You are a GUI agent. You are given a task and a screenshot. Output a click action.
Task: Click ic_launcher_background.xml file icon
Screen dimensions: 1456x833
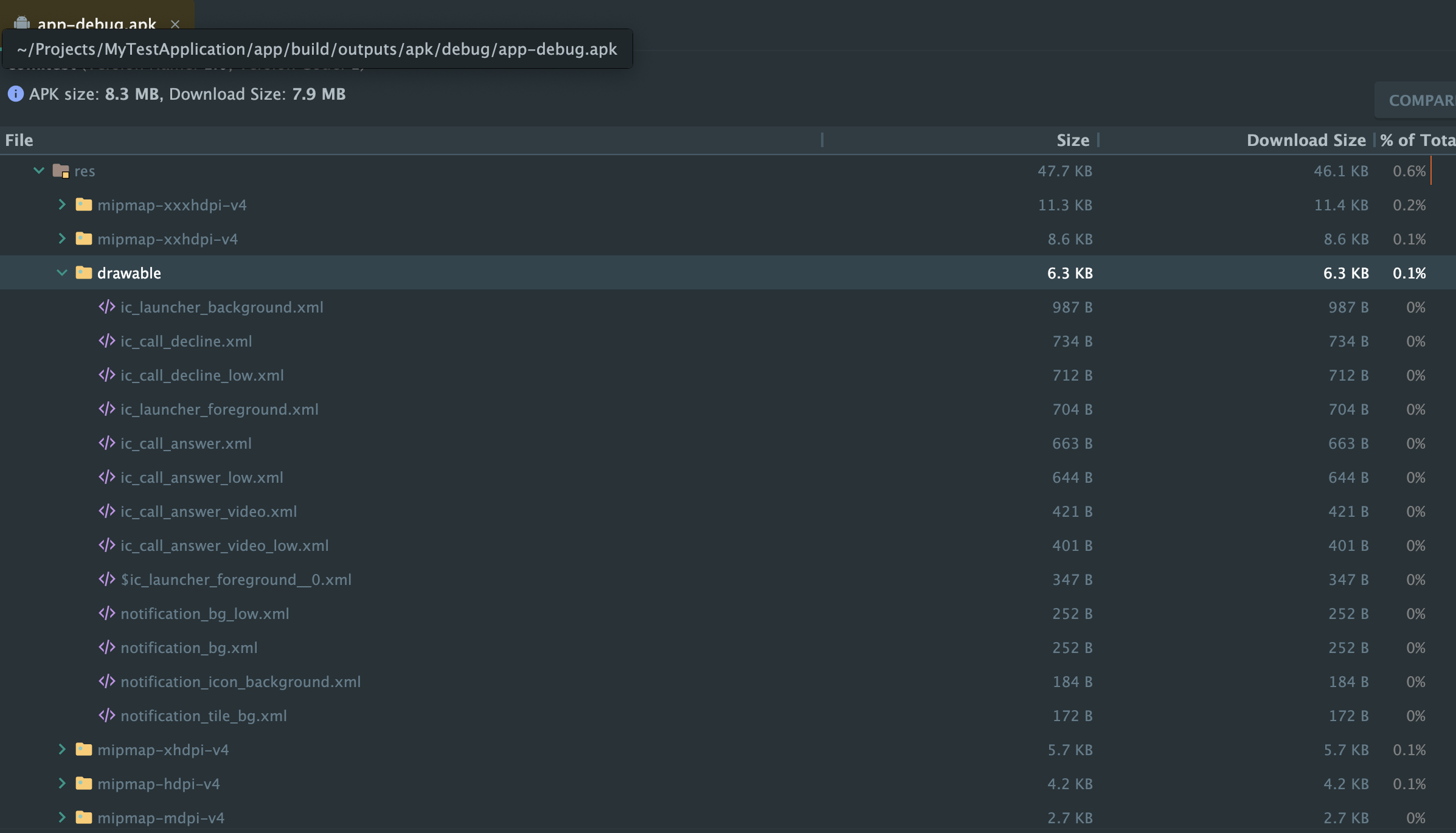point(107,307)
